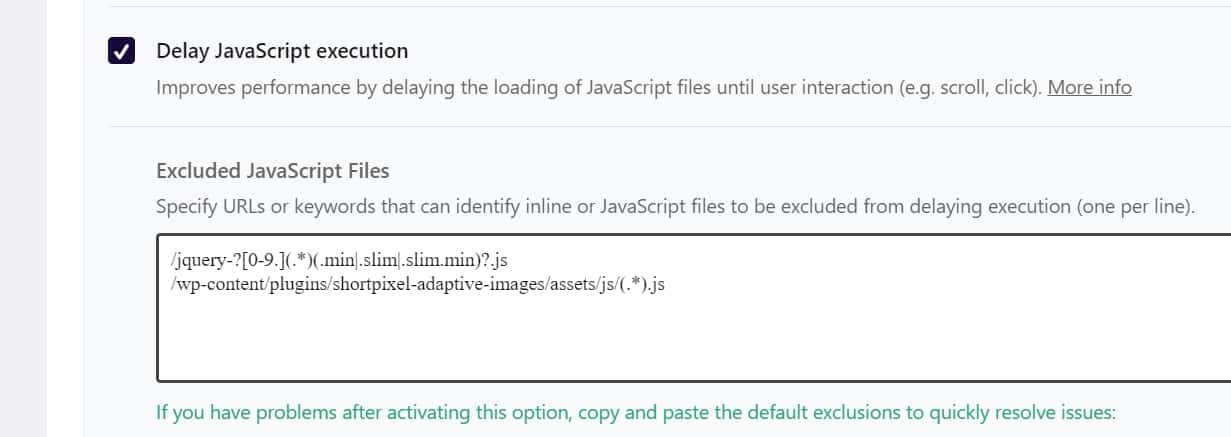Click empty area inside the exclusions textarea

[690, 340]
